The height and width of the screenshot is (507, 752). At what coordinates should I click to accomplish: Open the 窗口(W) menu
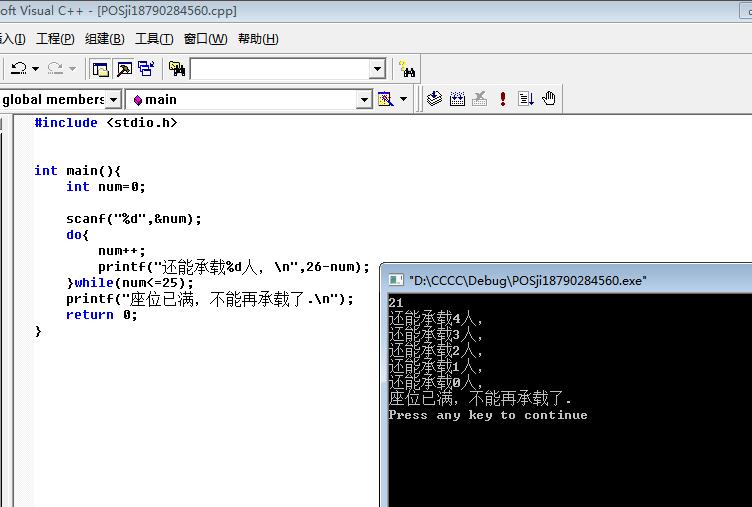coord(206,39)
